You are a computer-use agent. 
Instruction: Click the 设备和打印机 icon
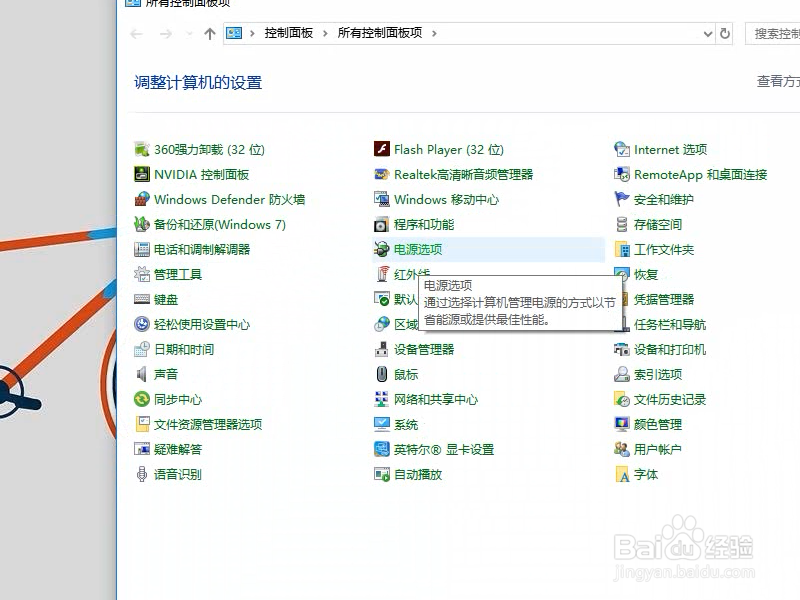(621, 349)
